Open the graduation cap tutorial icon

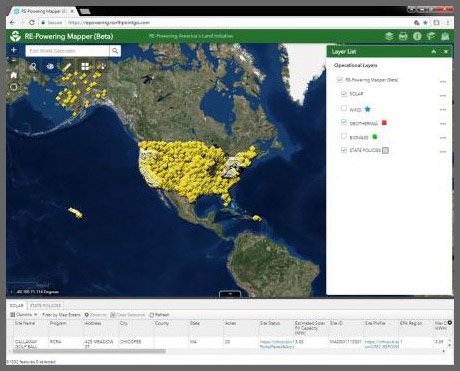(431, 36)
